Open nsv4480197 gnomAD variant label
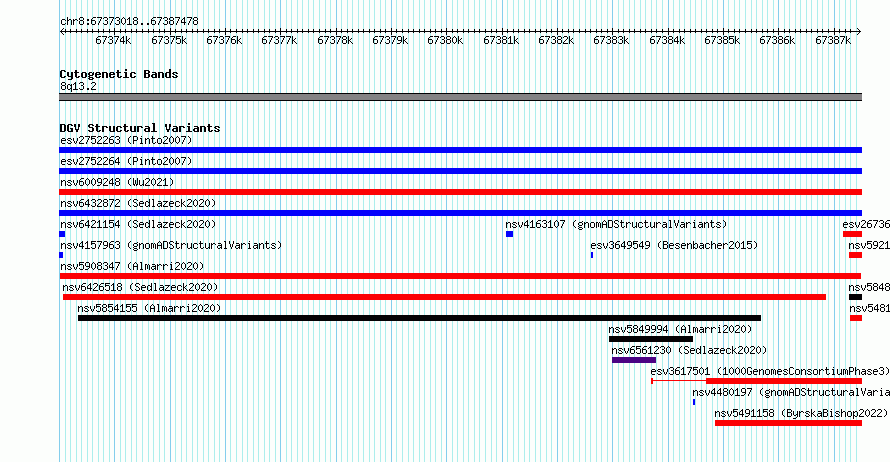 point(791,392)
